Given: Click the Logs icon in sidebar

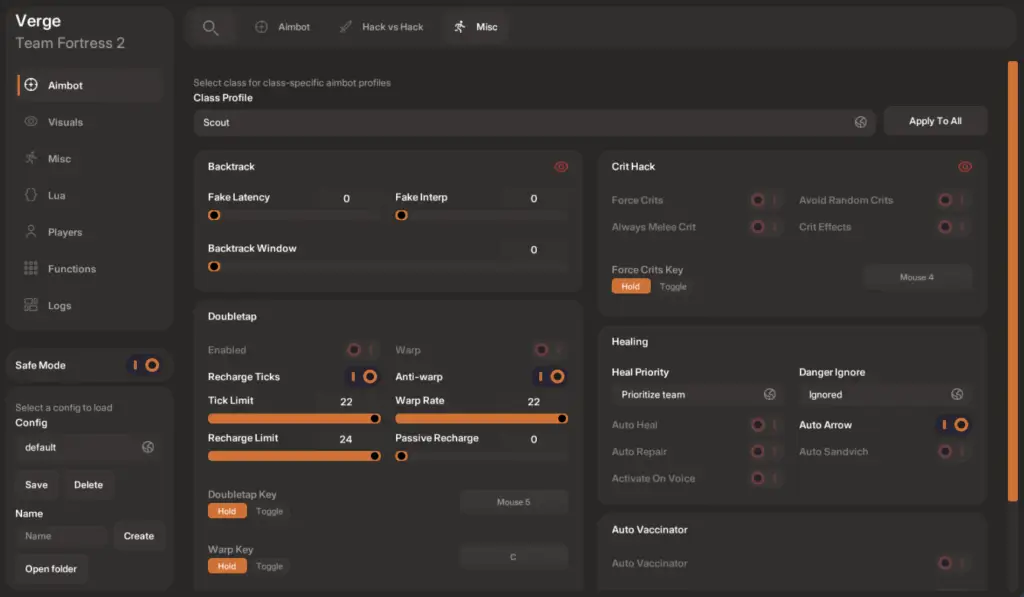Looking at the screenshot, I should click(x=31, y=304).
